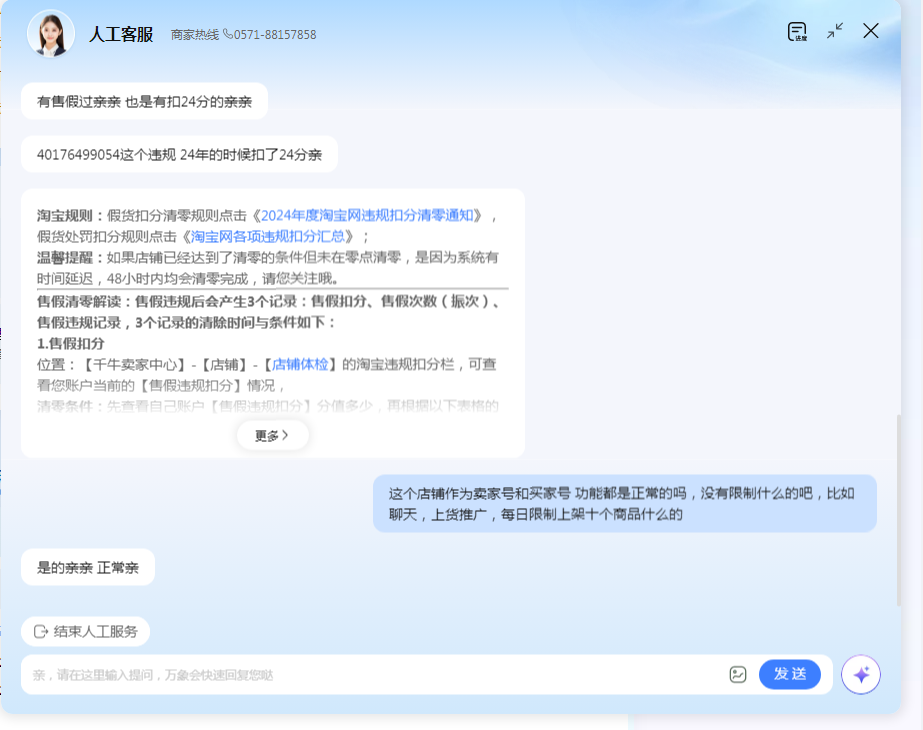Select message starting with 40176499054

(x=180, y=154)
